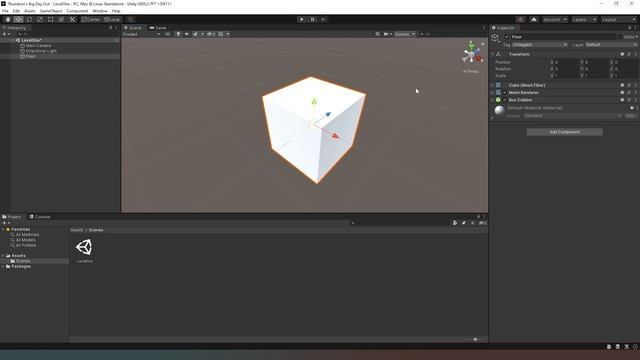640x360 pixels.
Task: Toggle Box Collider enabled checkbox
Action: (x=505, y=100)
